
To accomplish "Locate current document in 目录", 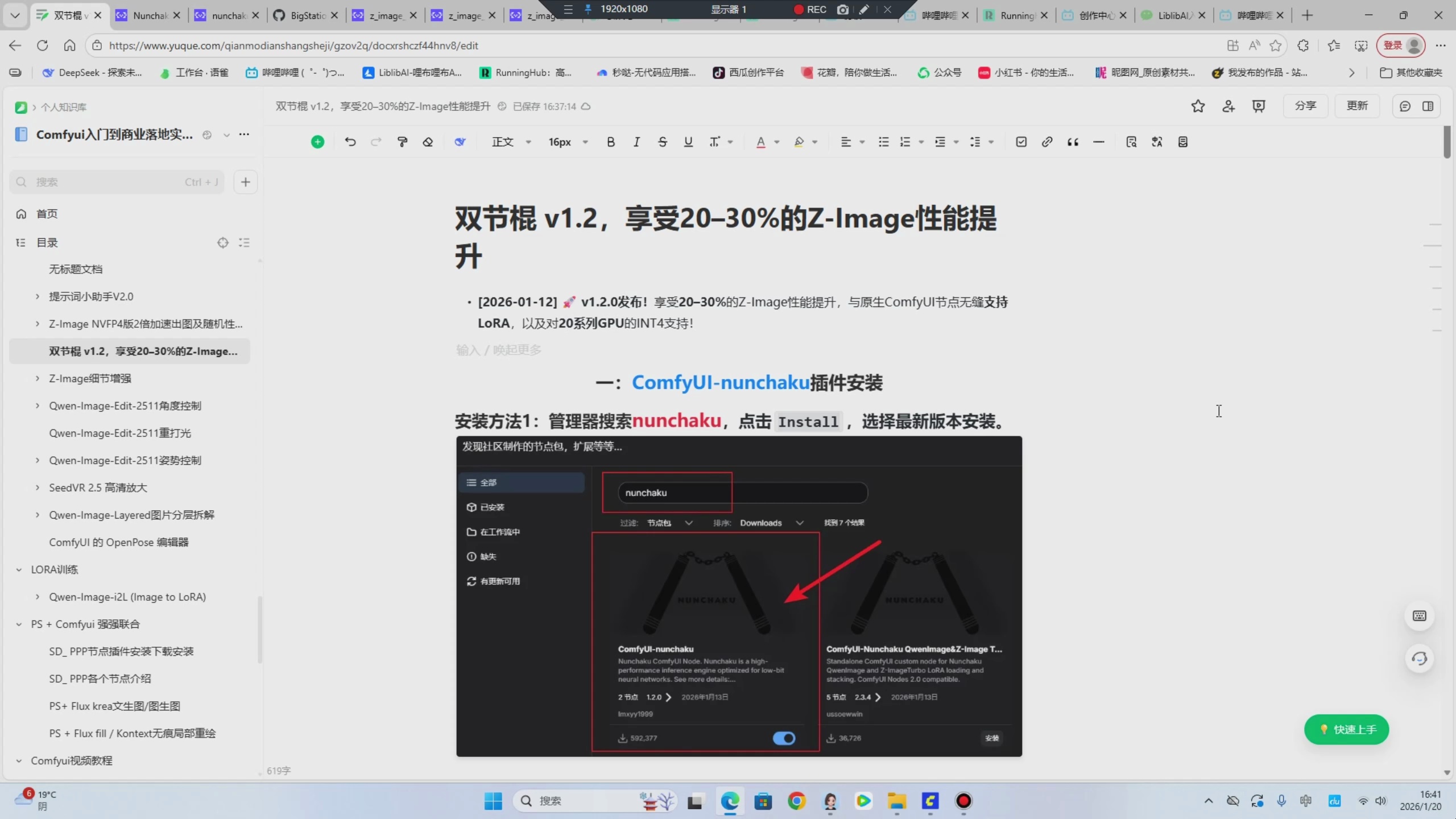I will point(223,243).
